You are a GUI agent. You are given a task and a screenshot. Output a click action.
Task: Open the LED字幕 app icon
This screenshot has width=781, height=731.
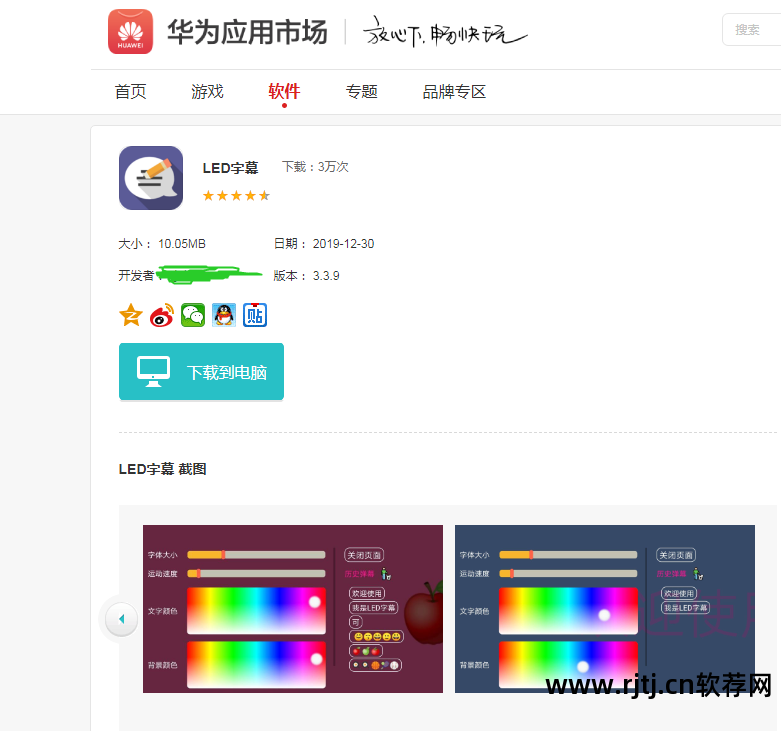pyautogui.click(x=151, y=178)
